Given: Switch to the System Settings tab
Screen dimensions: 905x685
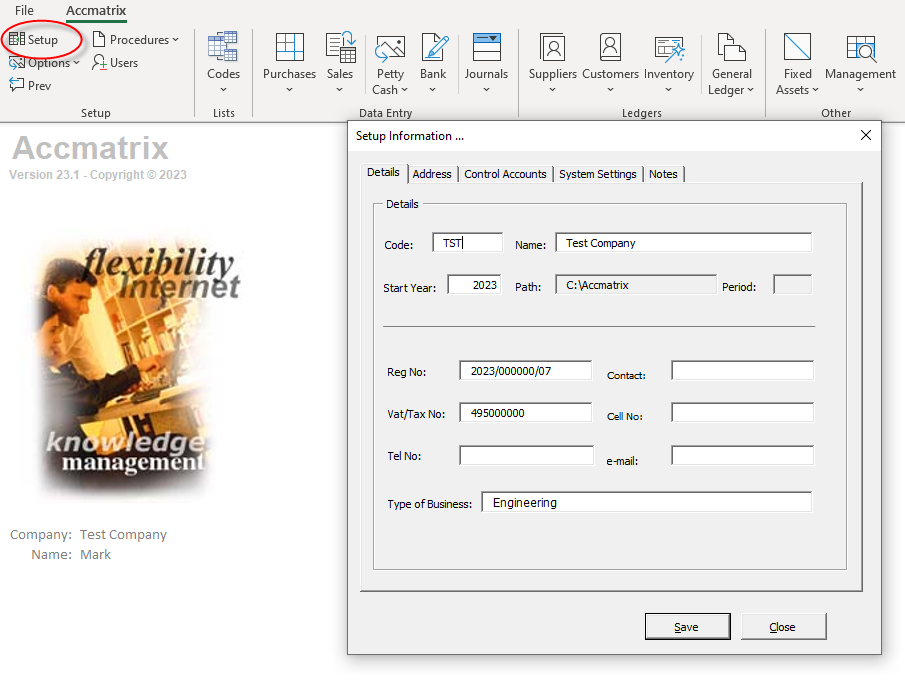Looking at the screenshot, I should tap(597, 174).
